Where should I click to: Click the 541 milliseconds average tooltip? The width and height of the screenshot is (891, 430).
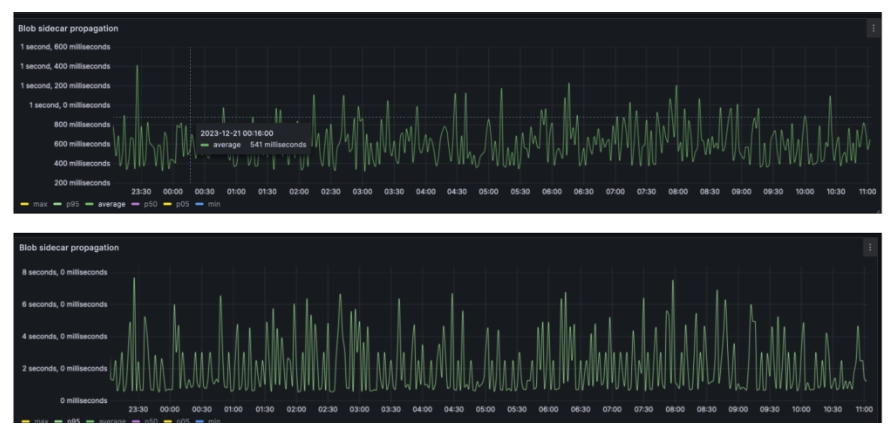point(252,144)
